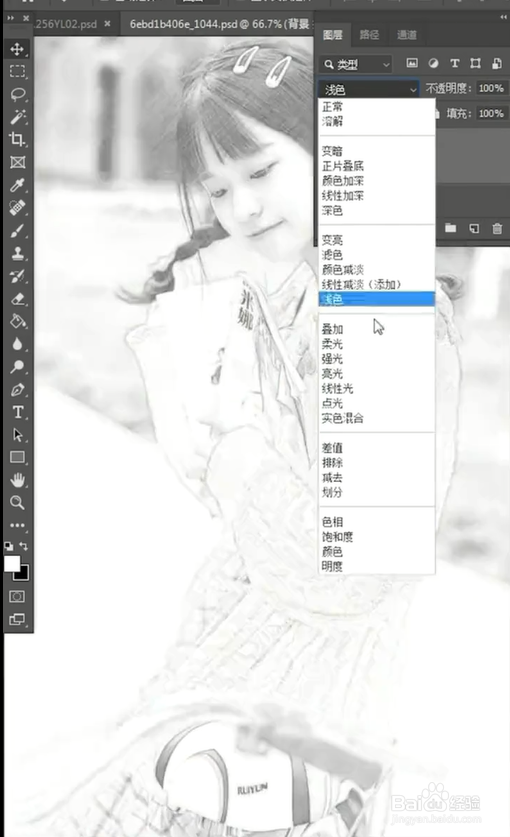
Task: Choose 变暗 blend mode
Action: 376,151
